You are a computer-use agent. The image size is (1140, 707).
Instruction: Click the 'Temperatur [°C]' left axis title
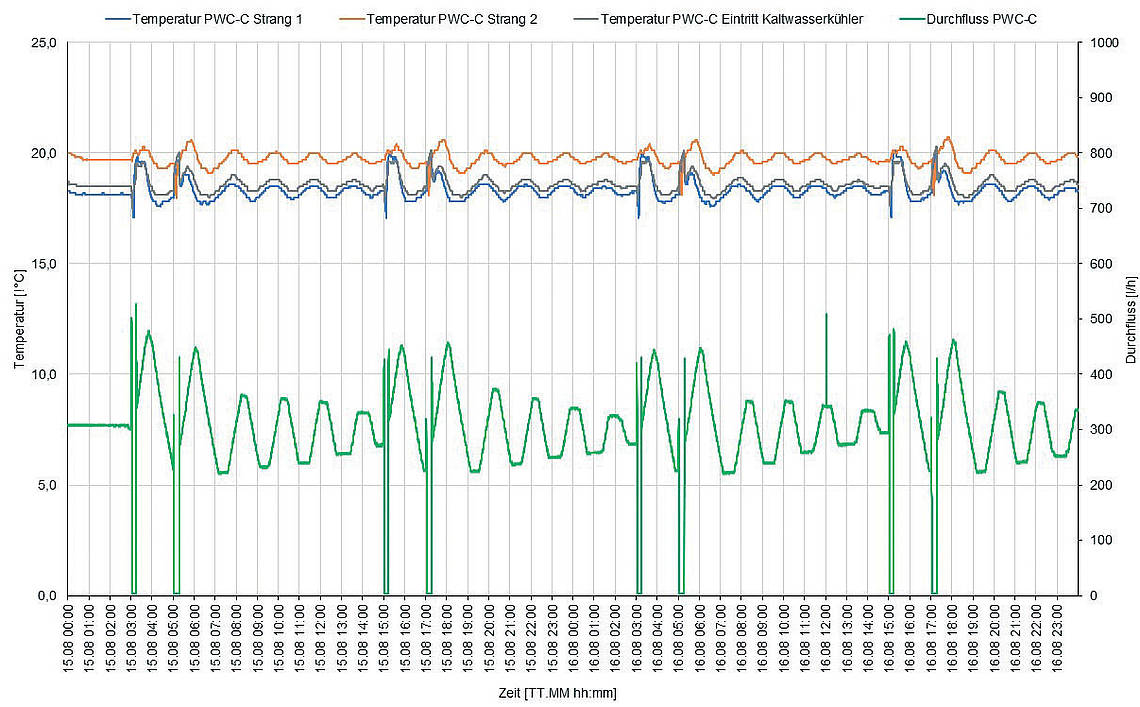click(x=20, y=319)
